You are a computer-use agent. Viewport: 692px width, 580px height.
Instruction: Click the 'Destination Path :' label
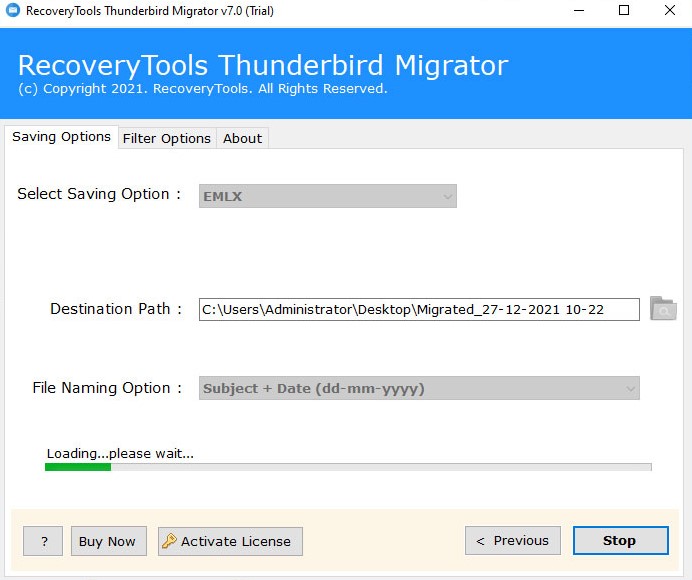[116, 309]
